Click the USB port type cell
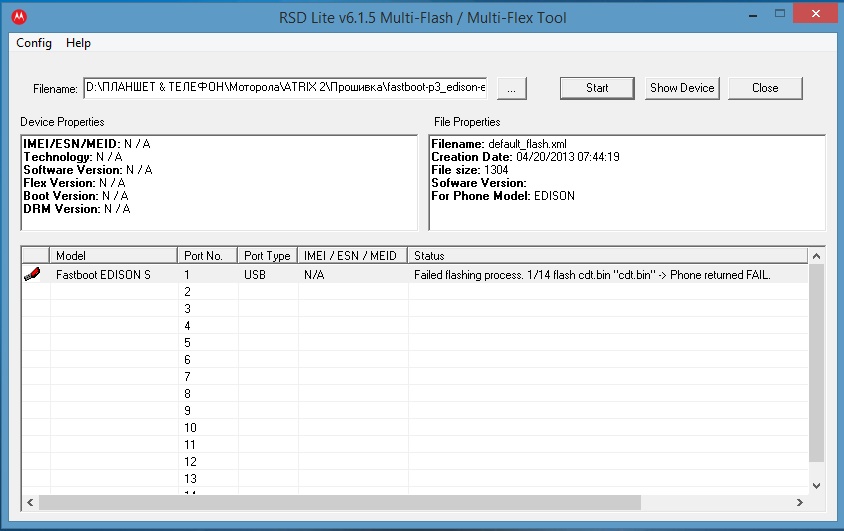Image resolution: width=844 pixels, height=531 pixels. 255,275
